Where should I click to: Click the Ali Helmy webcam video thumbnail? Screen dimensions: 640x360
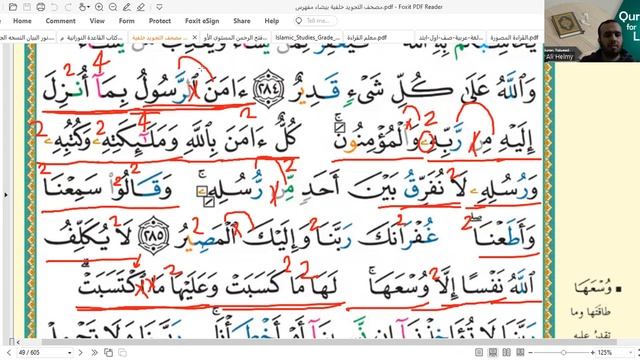[x=592, y=31]
